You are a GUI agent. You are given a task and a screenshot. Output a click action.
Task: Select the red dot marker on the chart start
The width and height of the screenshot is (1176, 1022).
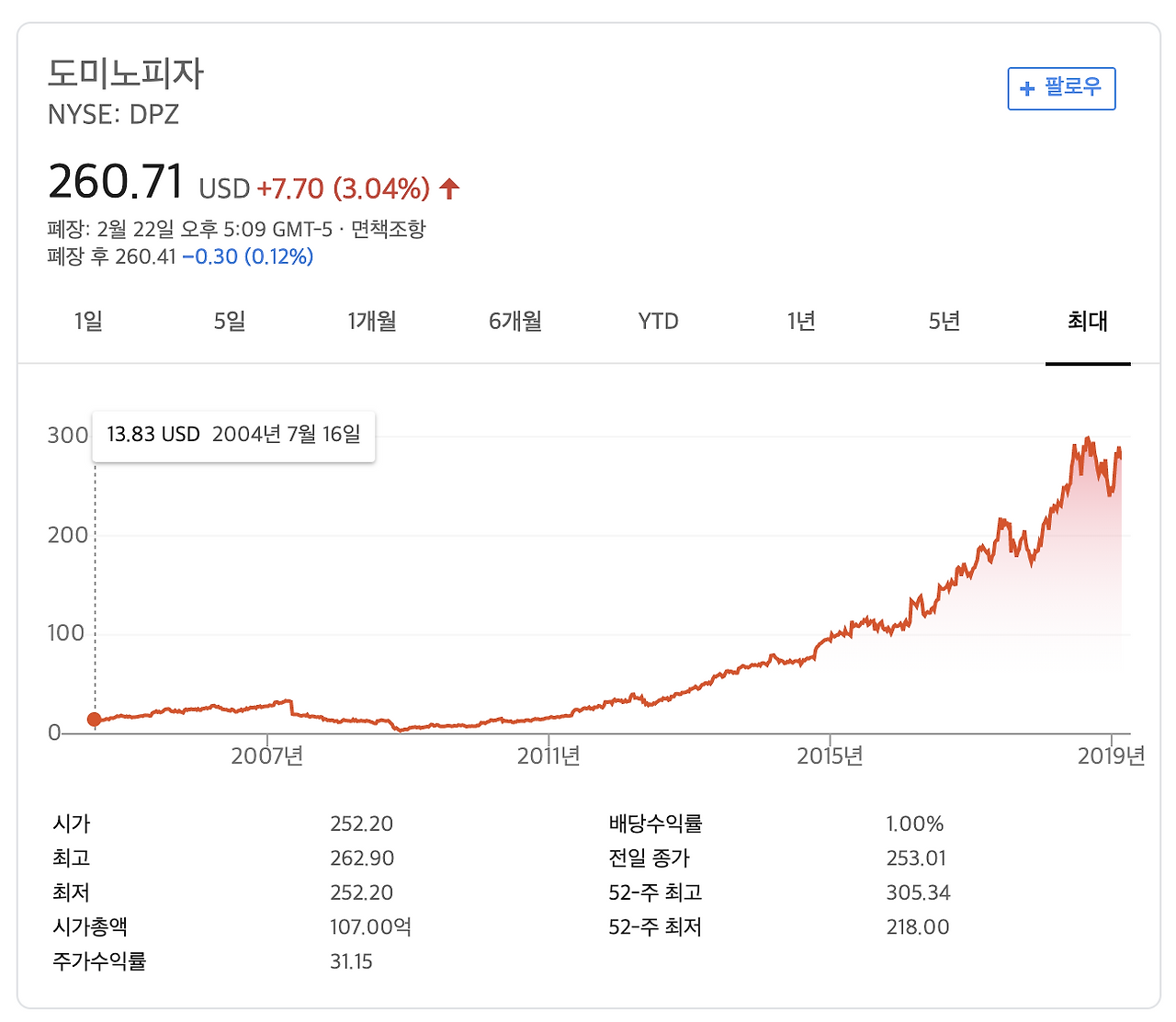[95, 720]
